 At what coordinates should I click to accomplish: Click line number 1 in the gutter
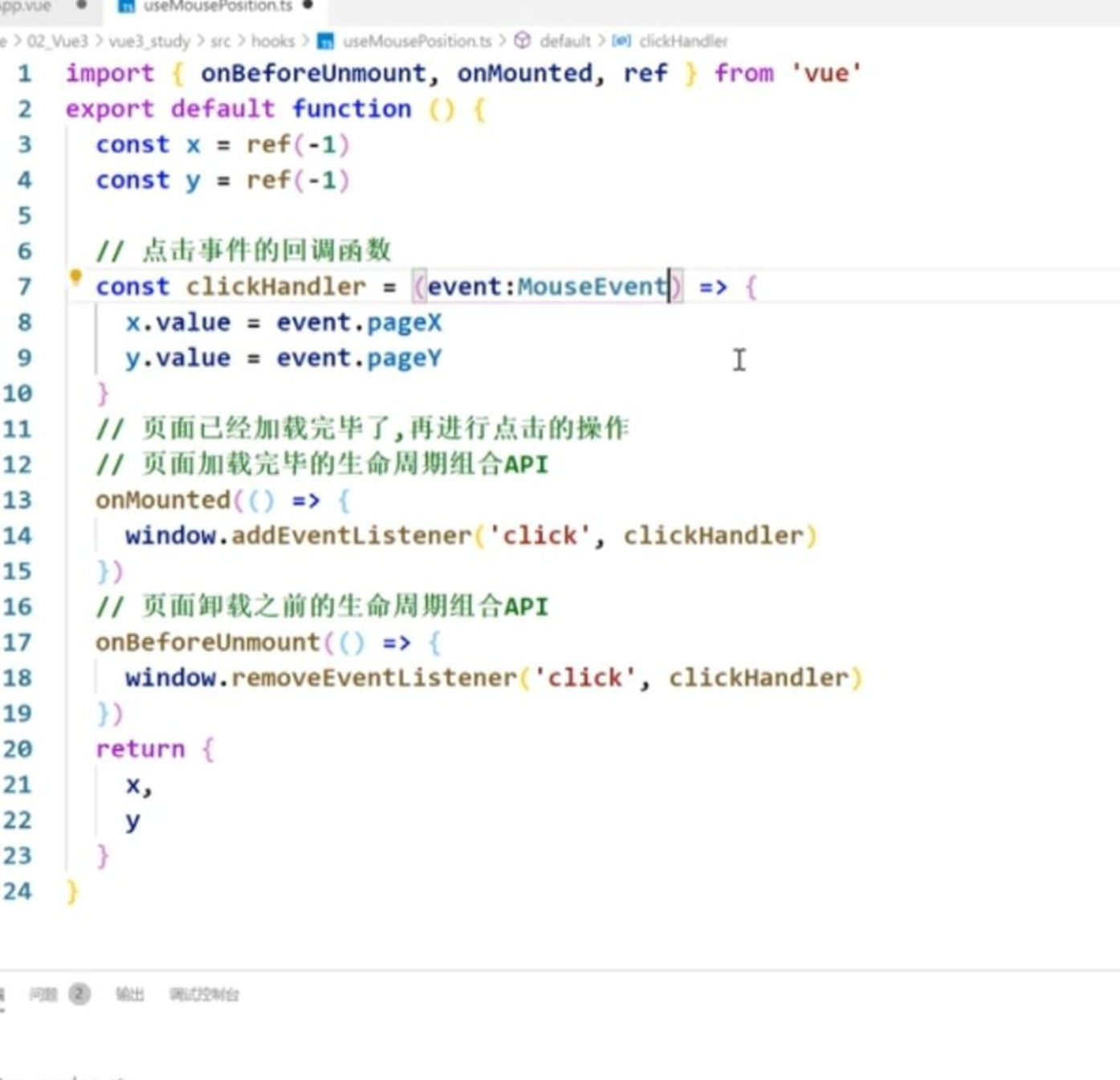(x=25, y=74)
